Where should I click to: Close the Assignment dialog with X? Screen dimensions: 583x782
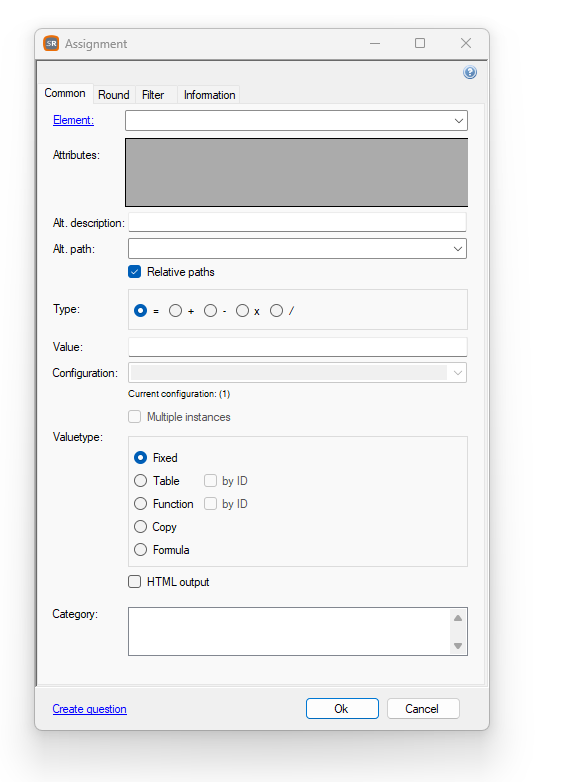tap(466, 43)
